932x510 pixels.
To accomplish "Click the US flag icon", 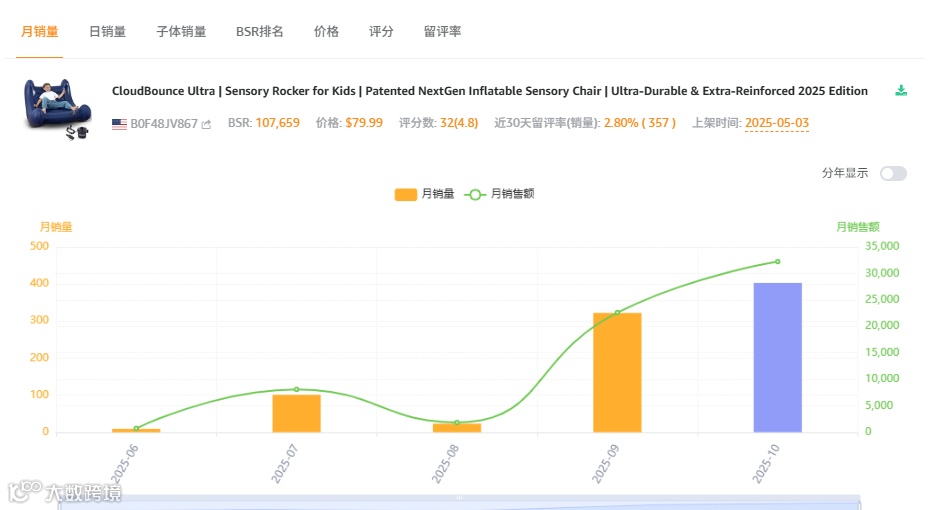I will pyautogui.click(x=119, y=124).
